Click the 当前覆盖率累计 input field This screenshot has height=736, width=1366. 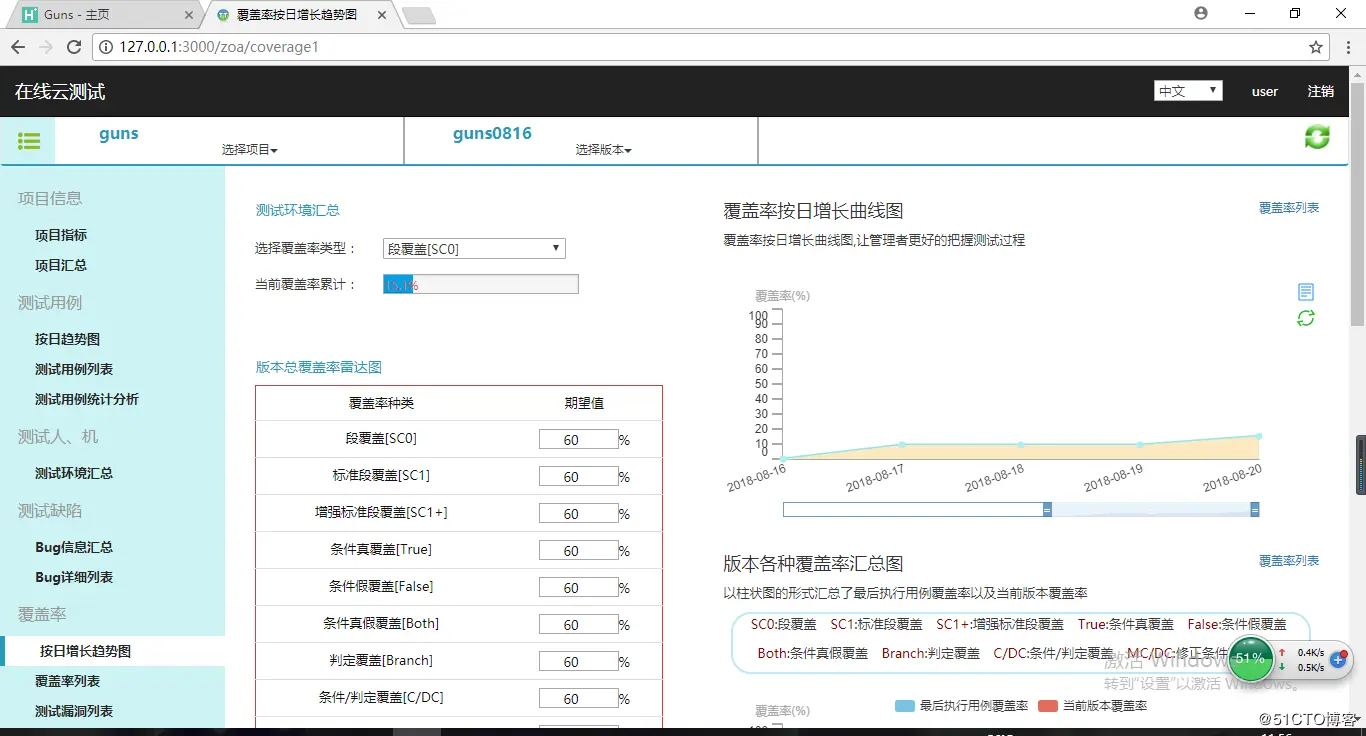coord(479,283)
